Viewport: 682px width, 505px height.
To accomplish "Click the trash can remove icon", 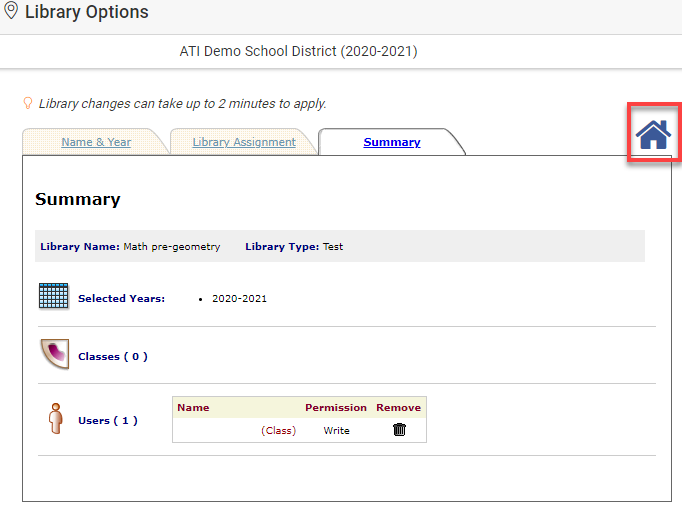I will coord(399,430).
